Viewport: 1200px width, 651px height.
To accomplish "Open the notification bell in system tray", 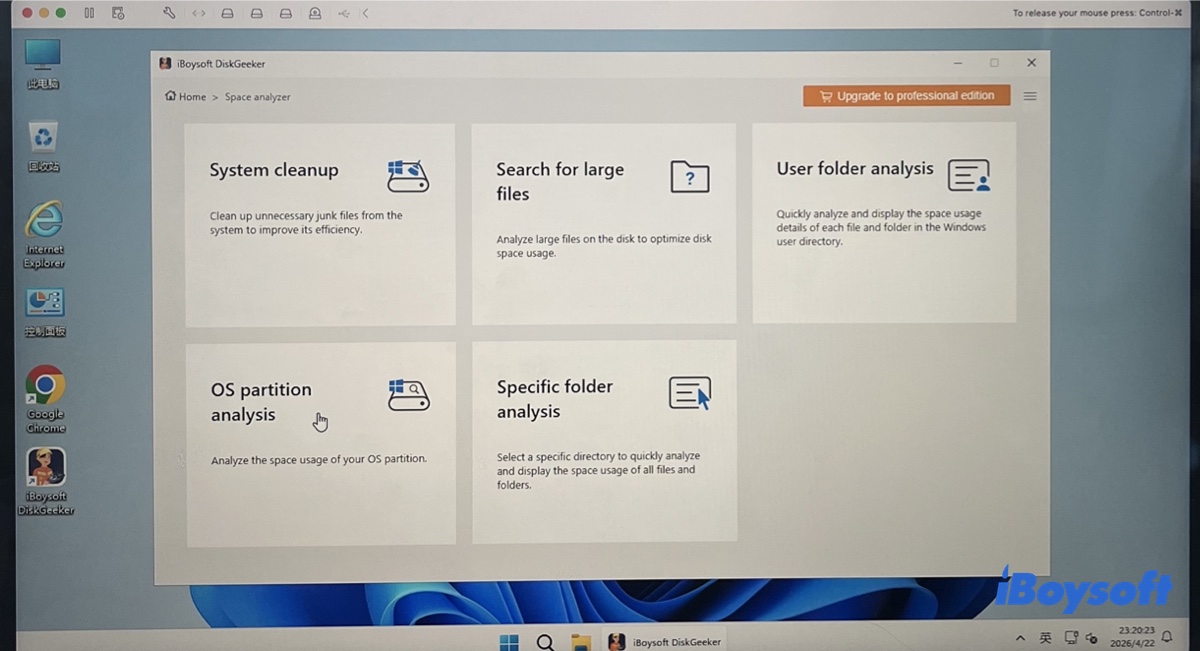I will (x=1166, y=637).
